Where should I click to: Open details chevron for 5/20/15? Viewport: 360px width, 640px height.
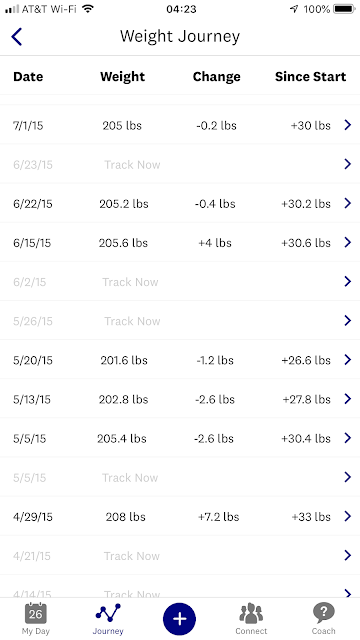tap(347, 360)
